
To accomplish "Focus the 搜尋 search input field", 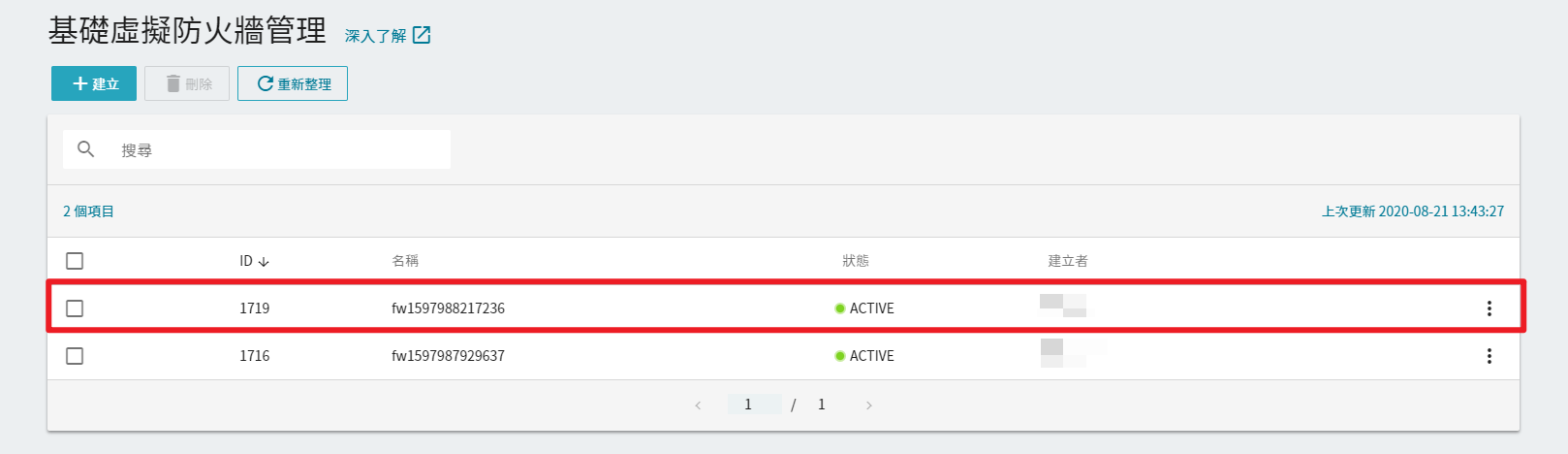I will [257, 149].
